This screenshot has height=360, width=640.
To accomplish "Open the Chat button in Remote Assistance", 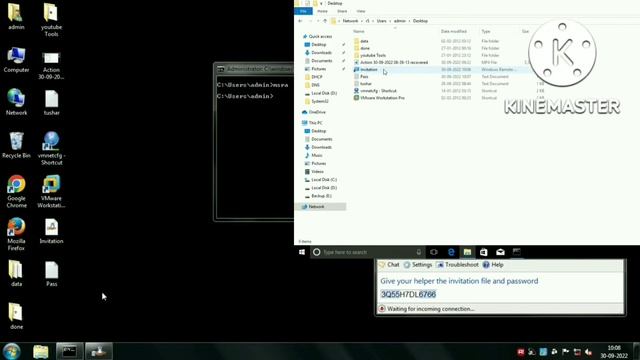I will pos(389,265).
